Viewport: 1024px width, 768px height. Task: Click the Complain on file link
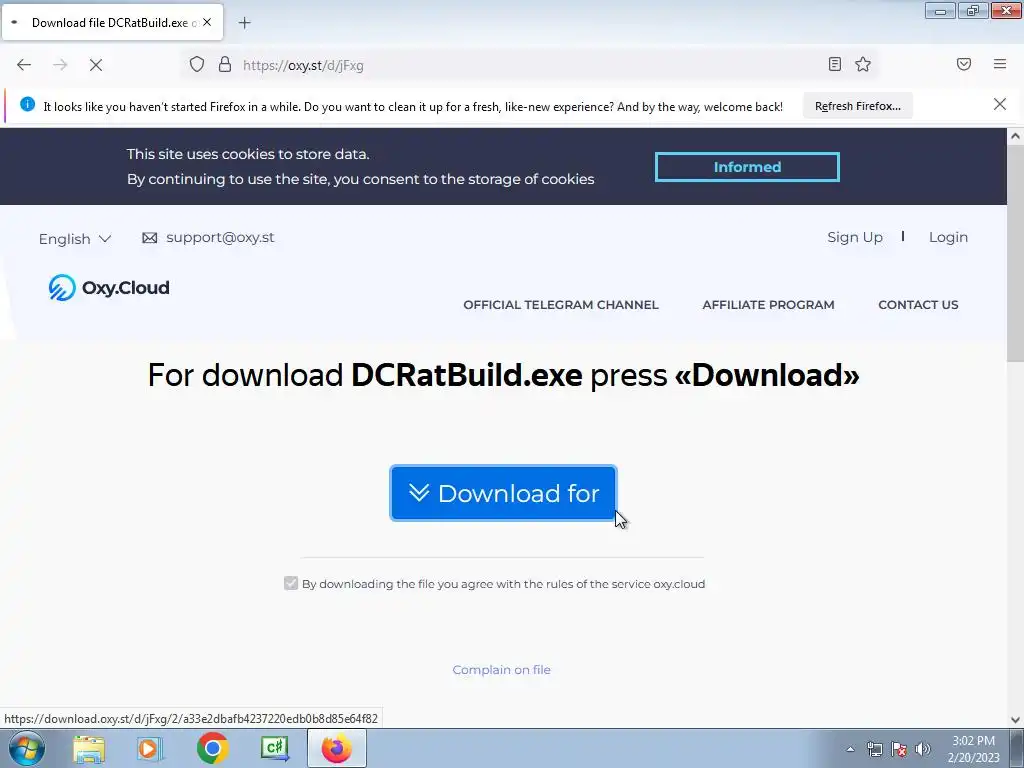(502, 669)
